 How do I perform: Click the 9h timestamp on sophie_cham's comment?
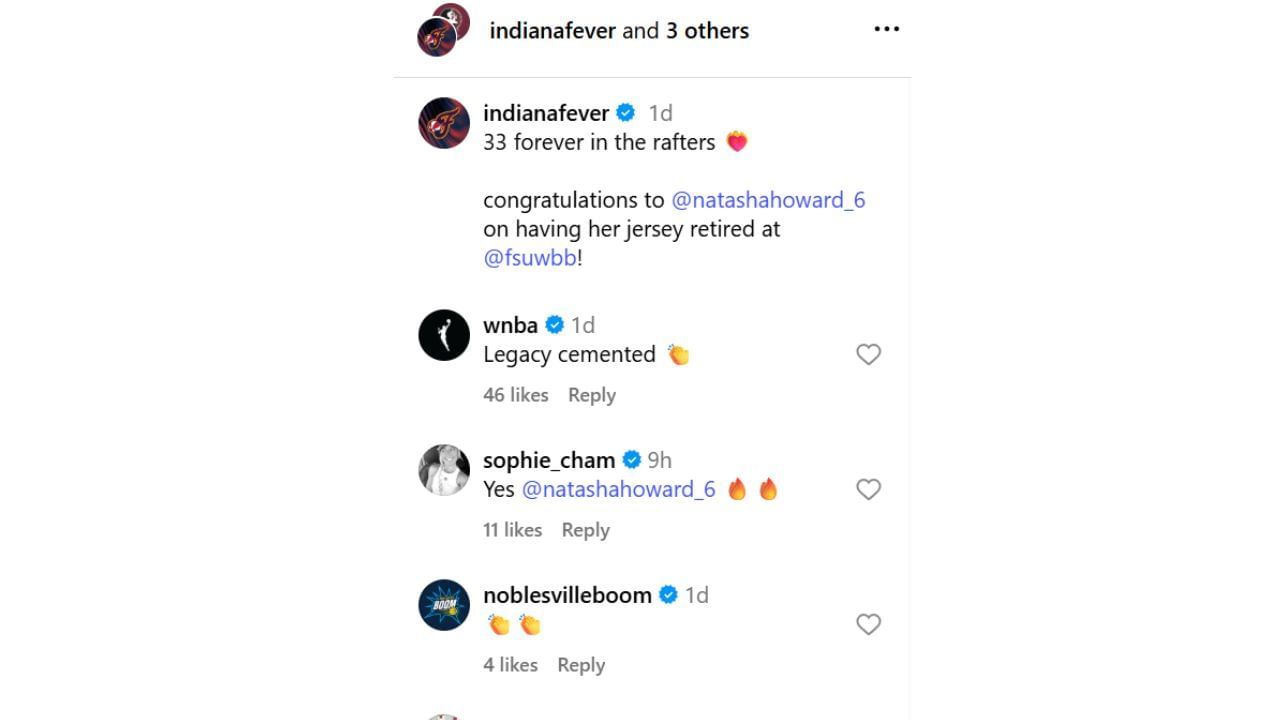coord(660,460)
